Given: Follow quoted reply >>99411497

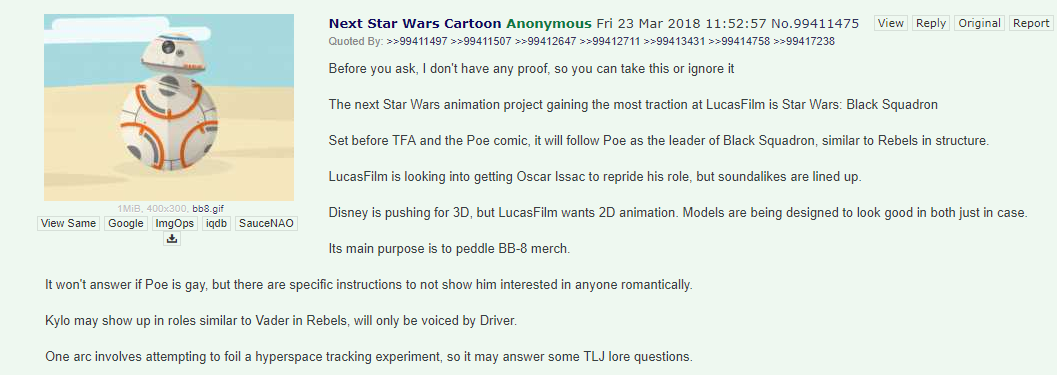Looking at the screenshot, I should click(417, 41).
